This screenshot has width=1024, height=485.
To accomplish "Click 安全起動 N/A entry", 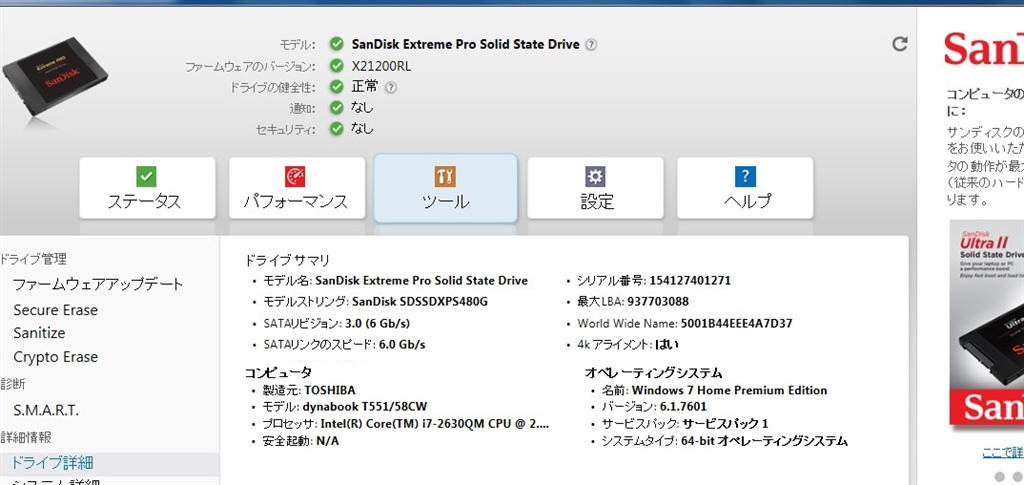I will point(300,441).
